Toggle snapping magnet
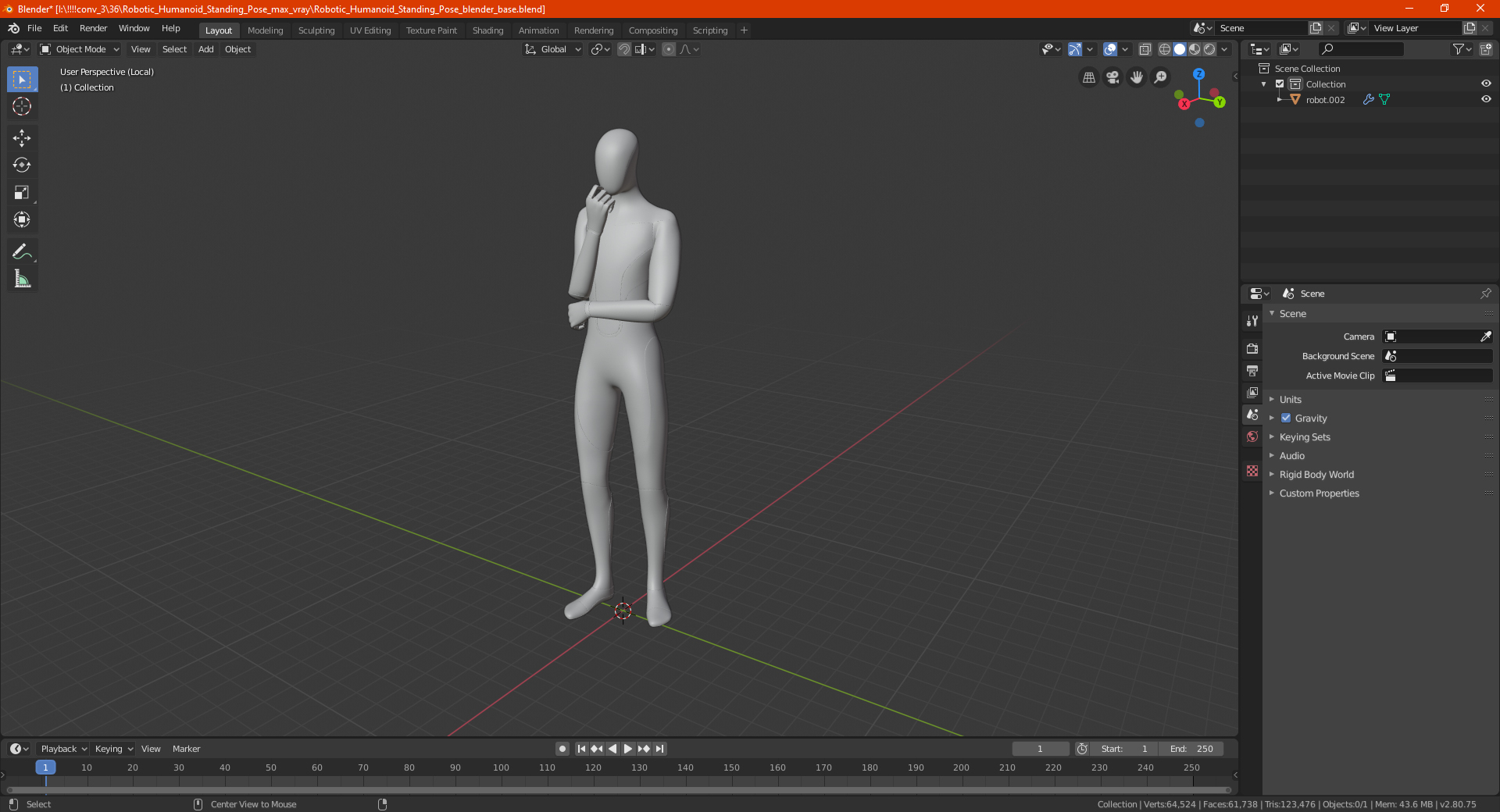Viewport: 1500px width, 812px height. 624,49
